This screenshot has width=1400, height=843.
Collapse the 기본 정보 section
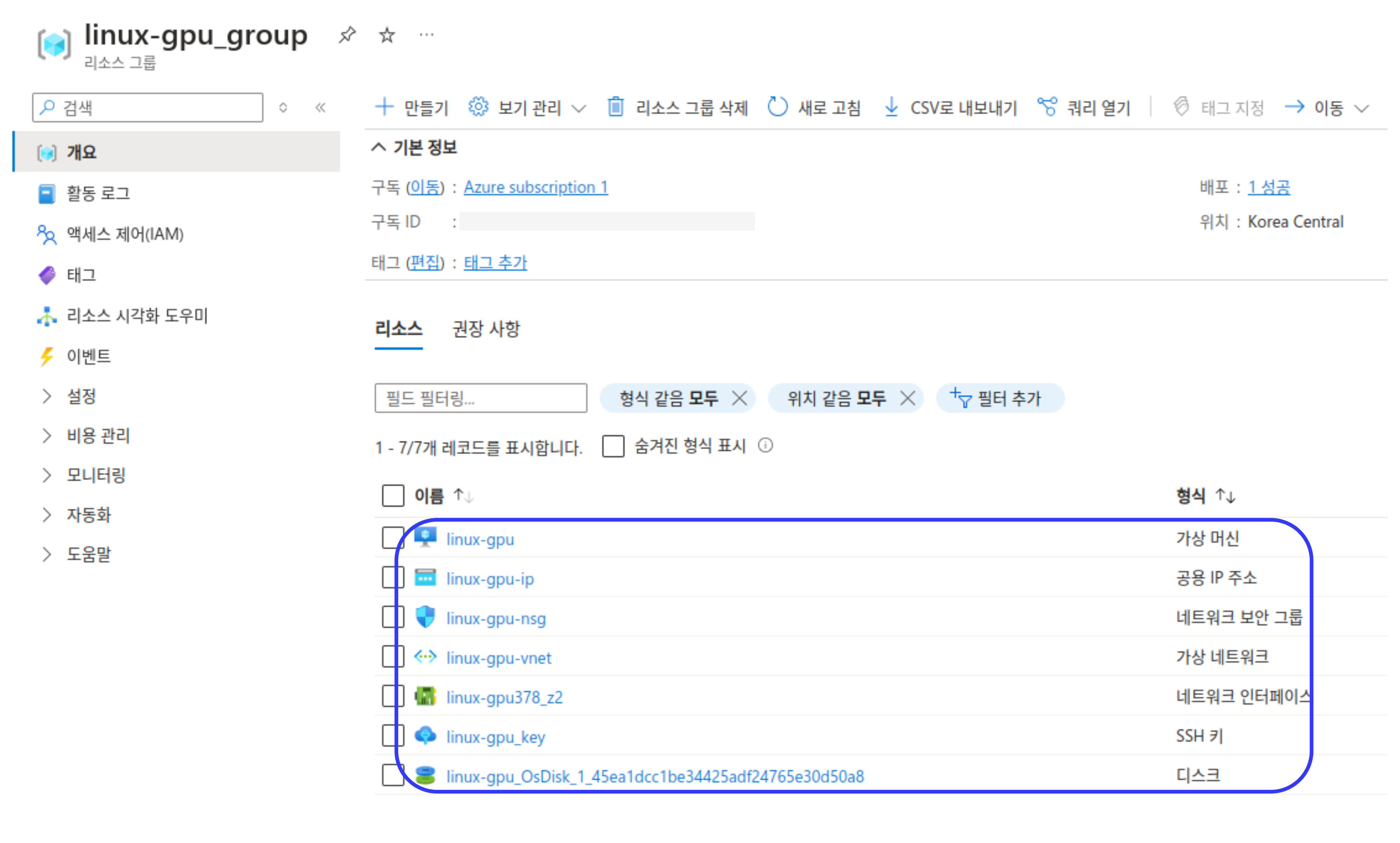click(x=378, y=148)
